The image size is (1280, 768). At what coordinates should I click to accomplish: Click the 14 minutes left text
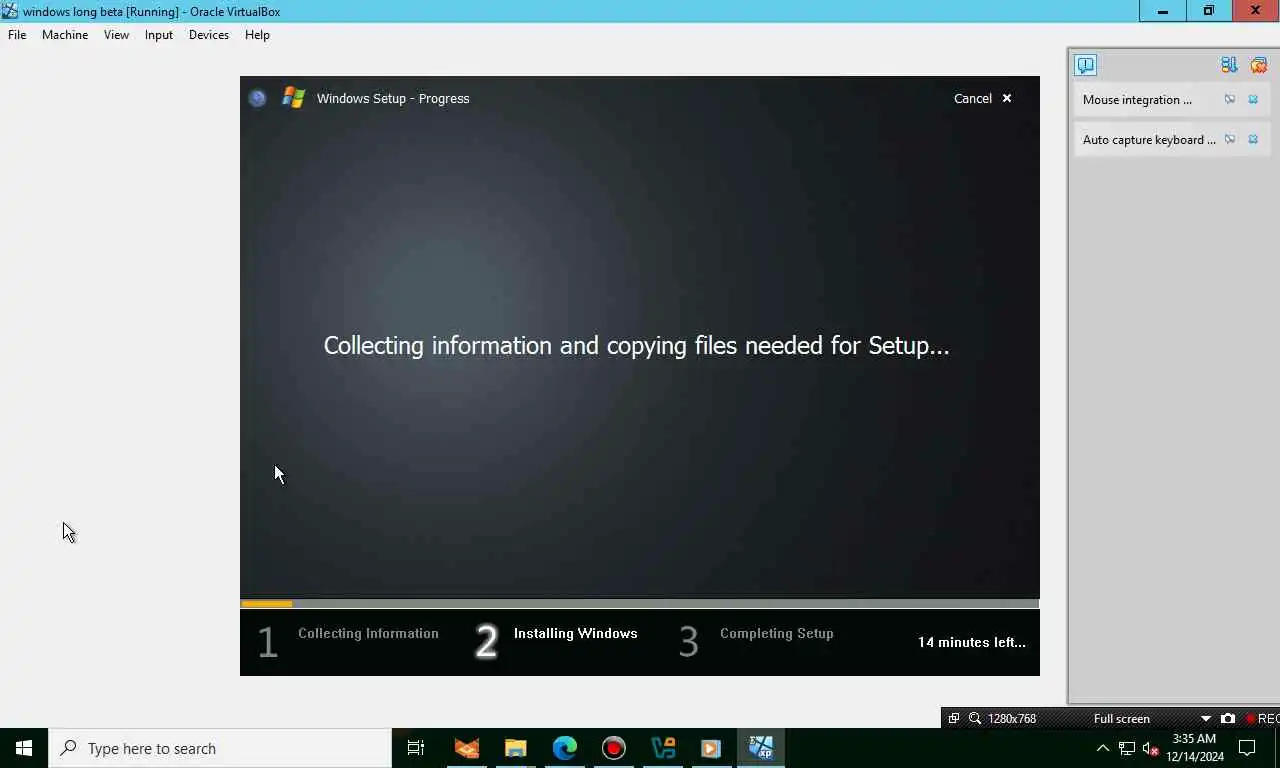pyautogui.click(x=972, y=642)
